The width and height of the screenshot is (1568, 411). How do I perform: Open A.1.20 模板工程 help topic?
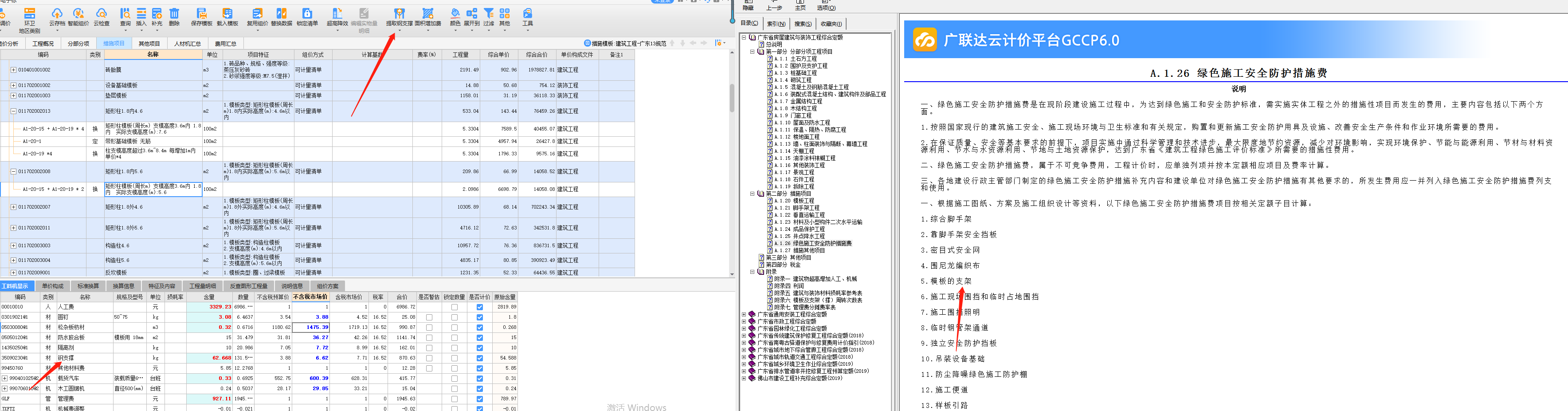(794, 201)
